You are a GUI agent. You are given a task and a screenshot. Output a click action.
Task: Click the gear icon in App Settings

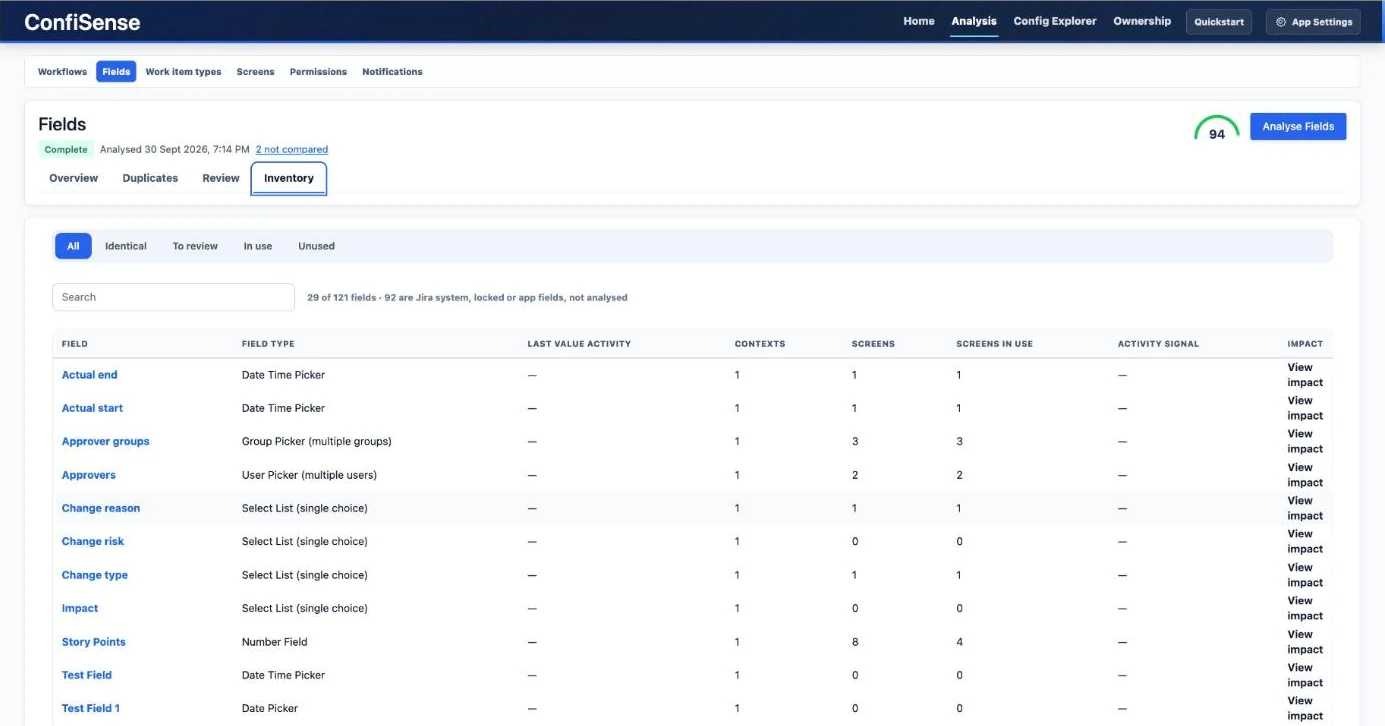pos(1281,22)
